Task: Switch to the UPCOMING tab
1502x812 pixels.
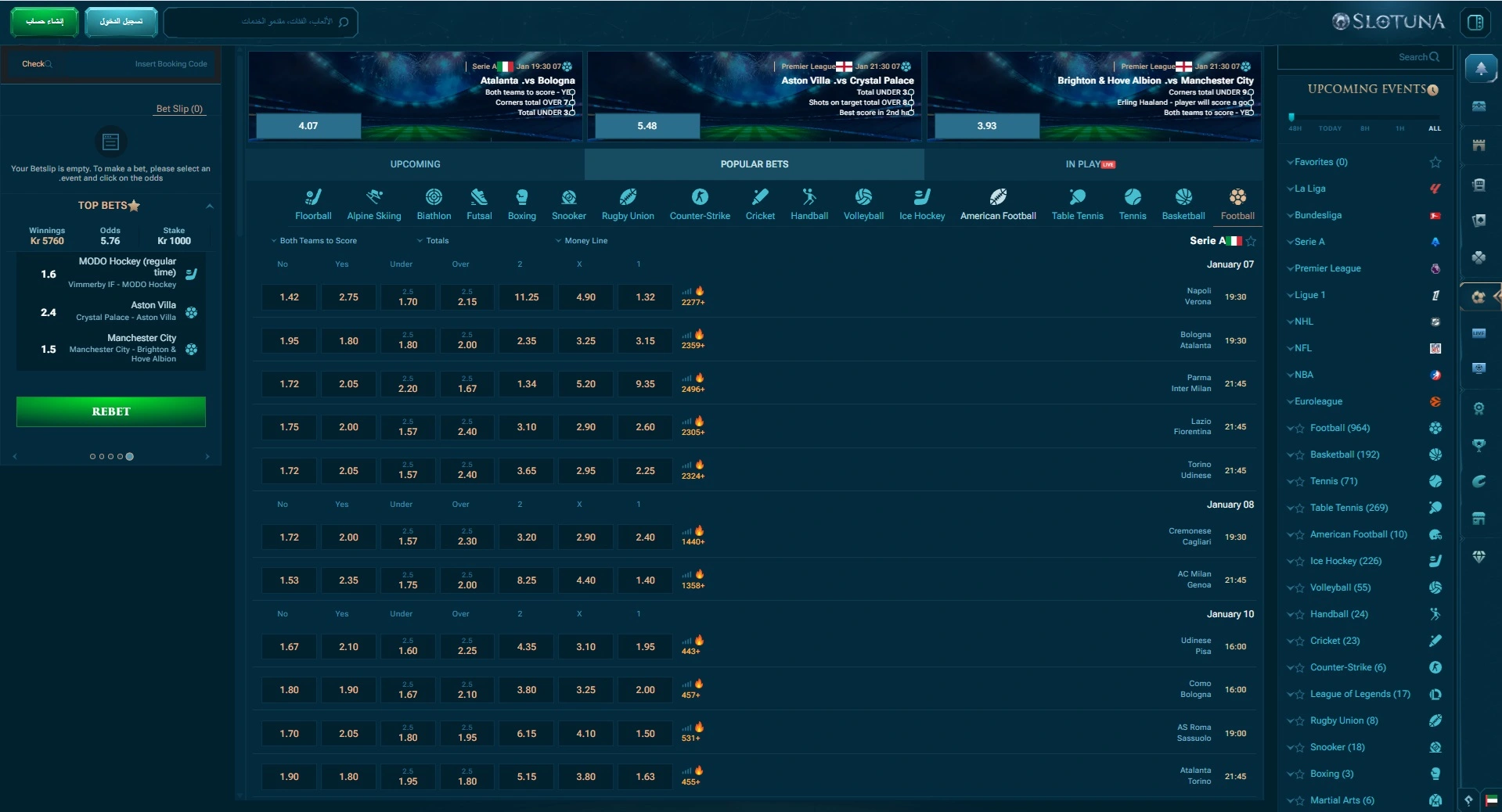Action: coord(415,164)
